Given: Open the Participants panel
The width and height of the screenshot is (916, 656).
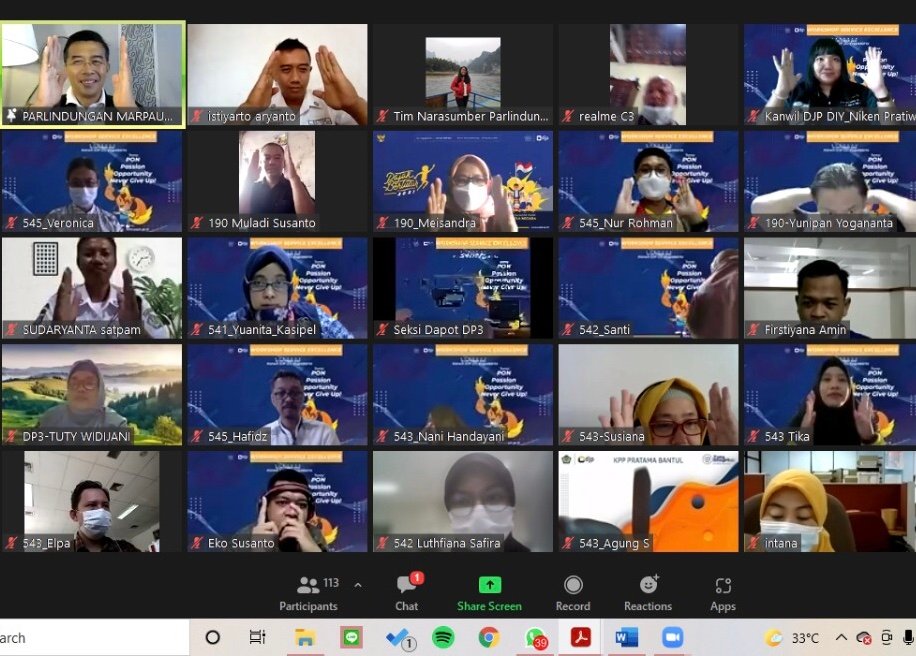Looking at the screenshot, I should pos(308,592).
